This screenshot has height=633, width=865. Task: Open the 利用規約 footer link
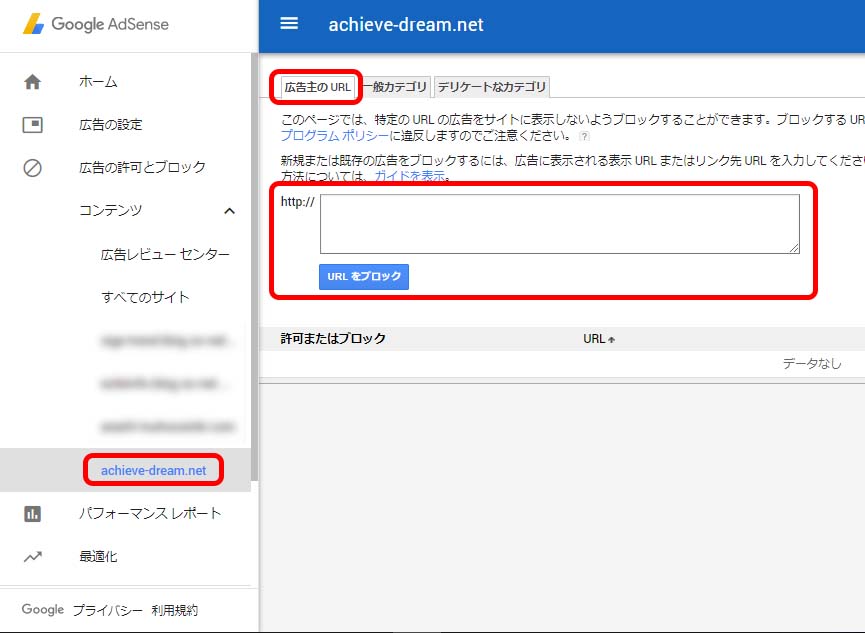175,610
